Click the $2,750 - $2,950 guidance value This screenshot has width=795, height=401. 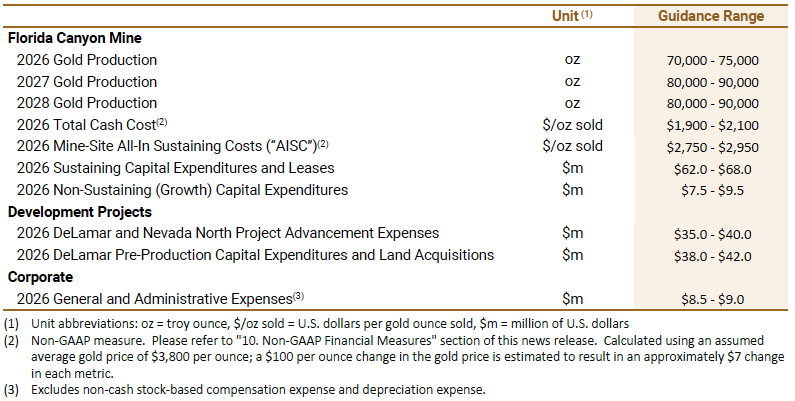click(x=712, y=146)
